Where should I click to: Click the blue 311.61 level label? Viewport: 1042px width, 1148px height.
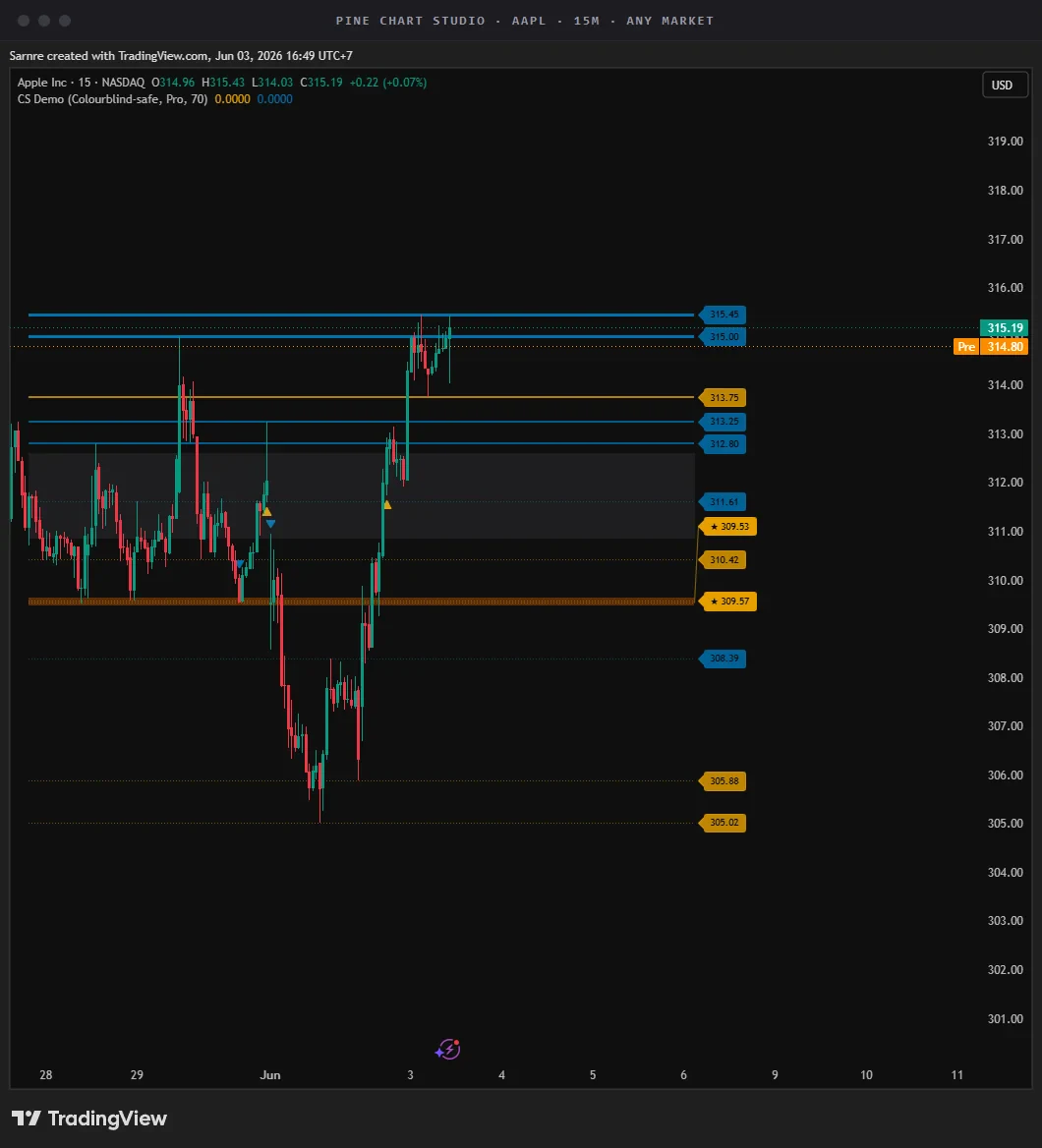[x=723, y=501]
